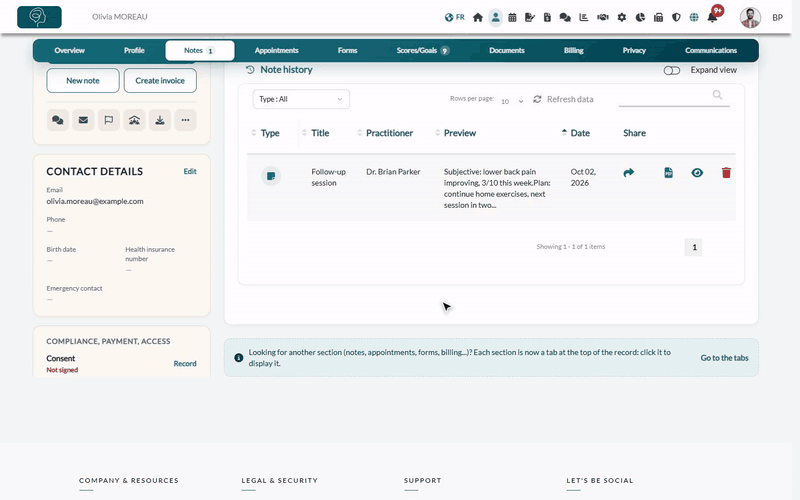Switch to the Documents tab
Image resolution: width=800 pixels, height=500 pixels.
[507, 51]
